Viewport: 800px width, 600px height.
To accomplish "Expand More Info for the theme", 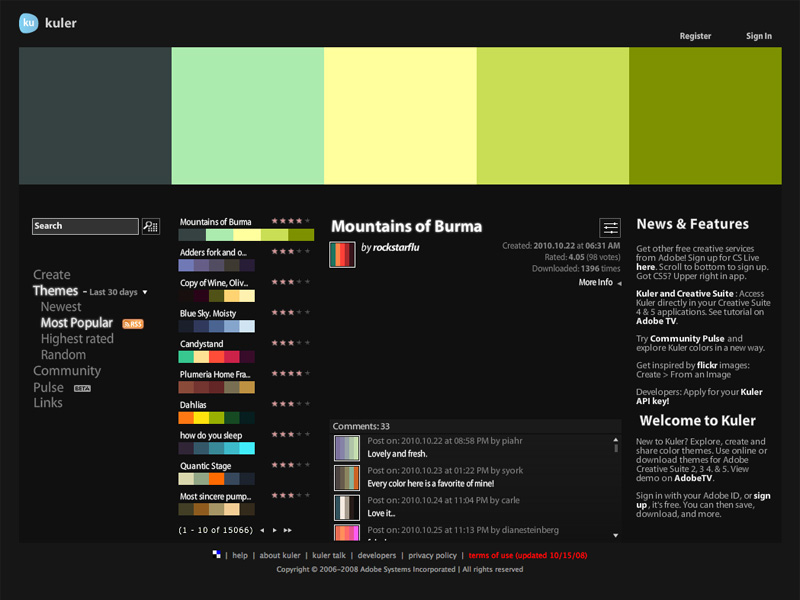I will (600, 282).
